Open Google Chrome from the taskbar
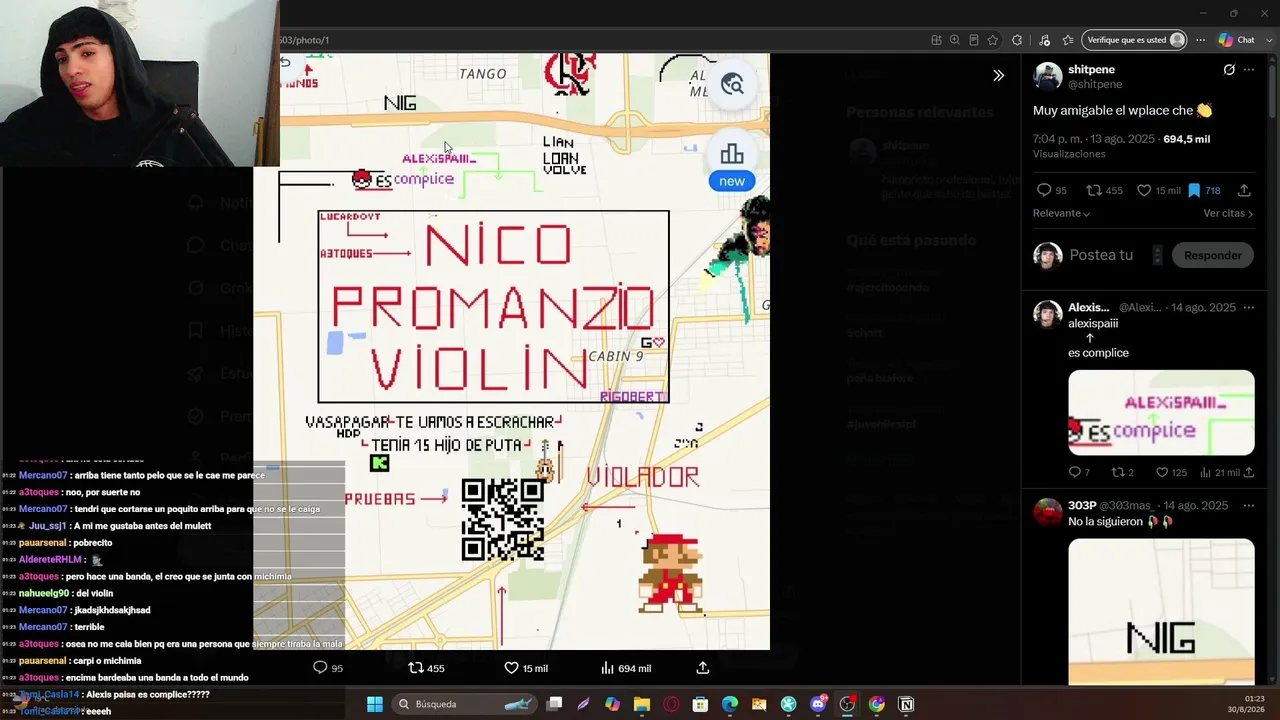The height and width of the screenshot is (720, 1280). (877, 704)
